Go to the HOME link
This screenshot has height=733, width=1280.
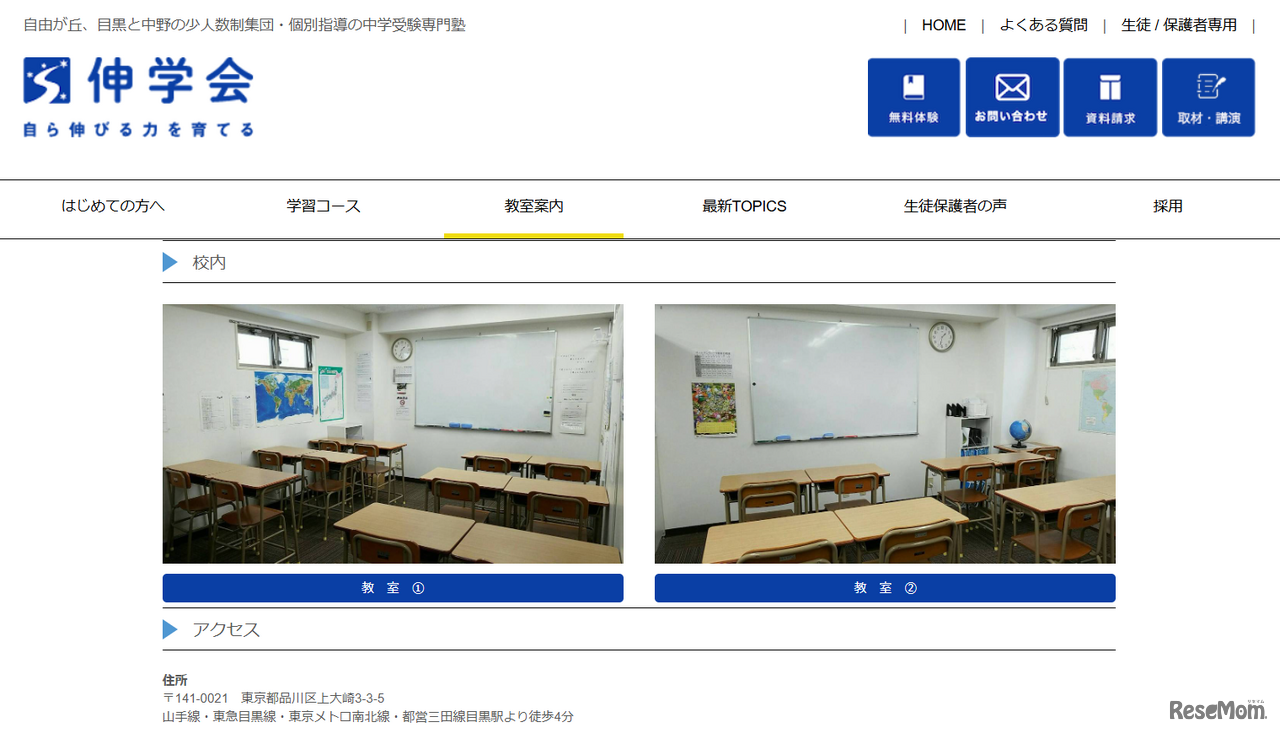coord(943,25)
